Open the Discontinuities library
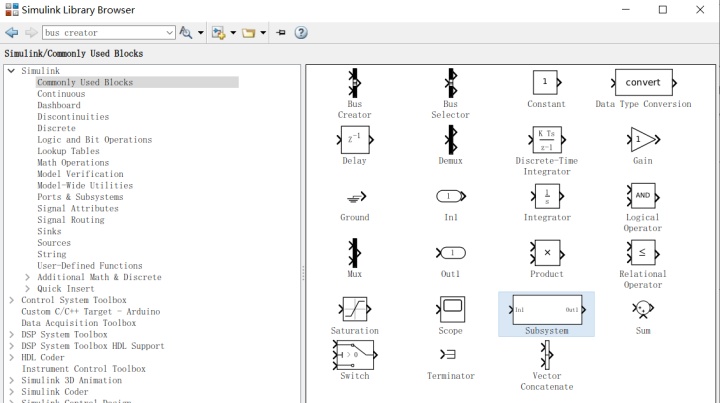Image resolution: width=720 pixels, height=403 pixels. (73, 117)
